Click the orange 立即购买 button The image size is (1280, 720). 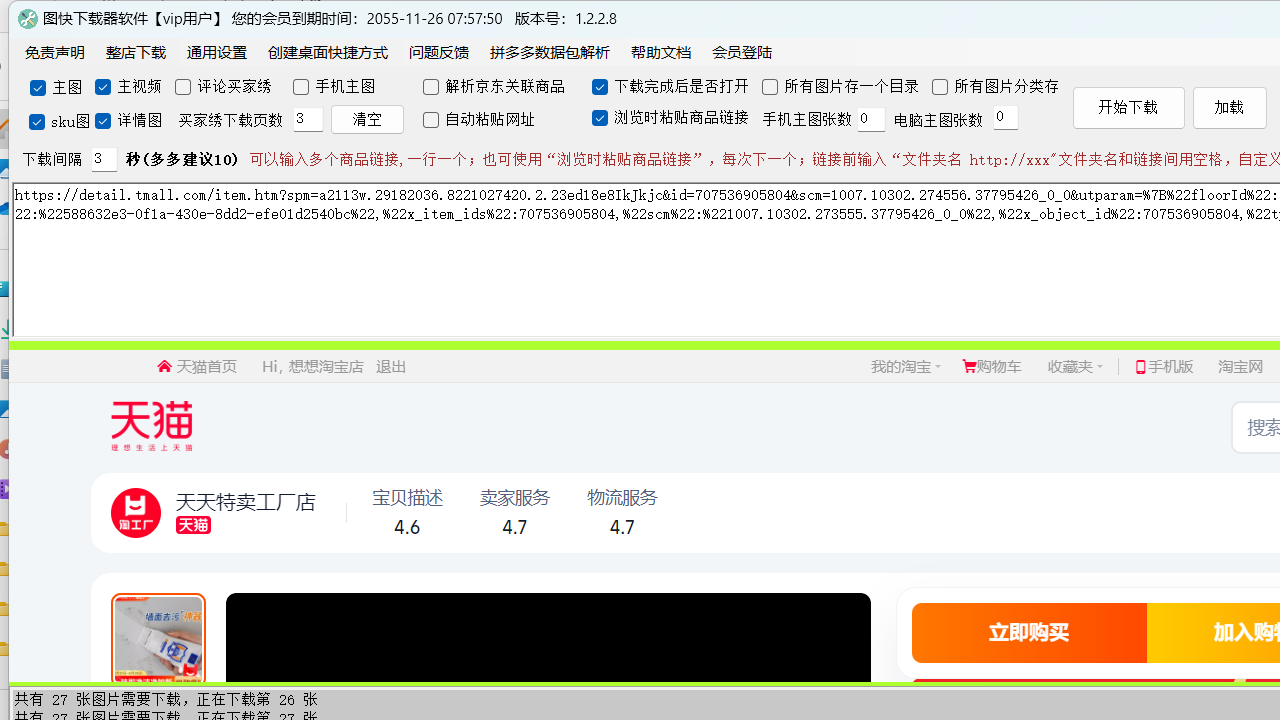[x=1028, y=633]
